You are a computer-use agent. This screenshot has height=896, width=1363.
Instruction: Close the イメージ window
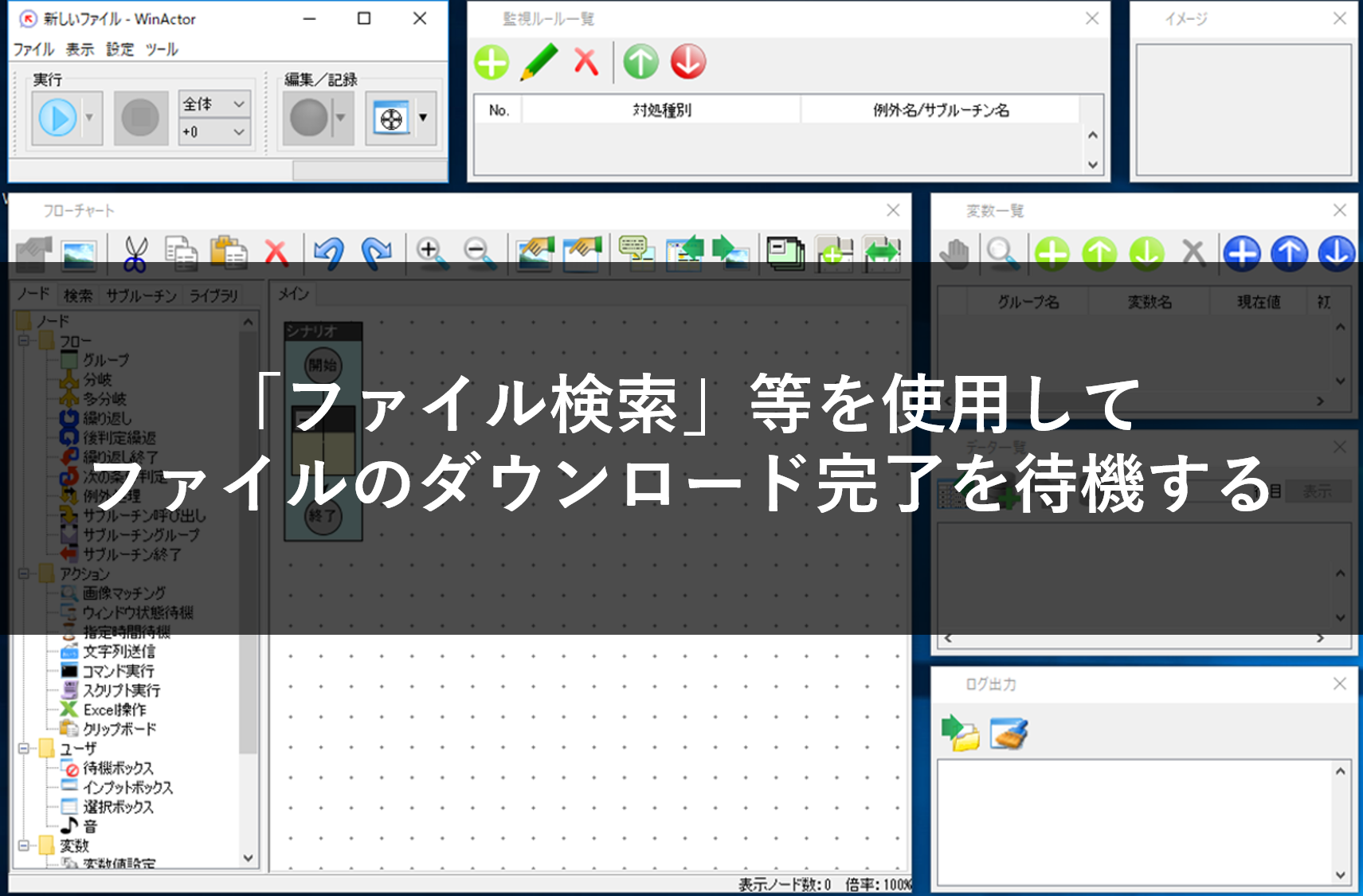1340,18
